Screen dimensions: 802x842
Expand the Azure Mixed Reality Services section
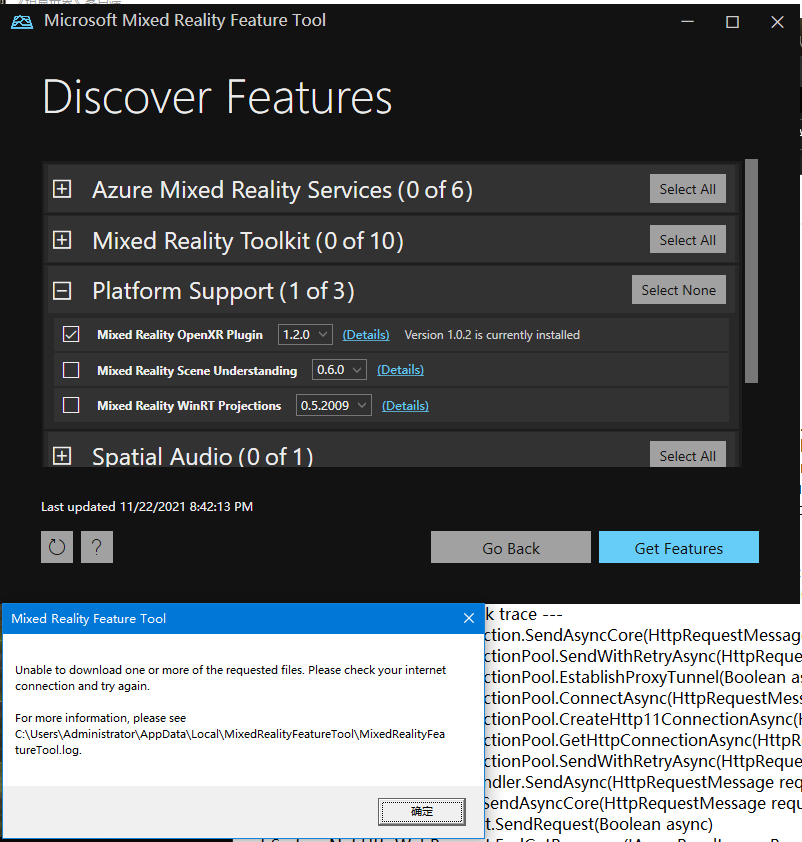pos(62,188)
